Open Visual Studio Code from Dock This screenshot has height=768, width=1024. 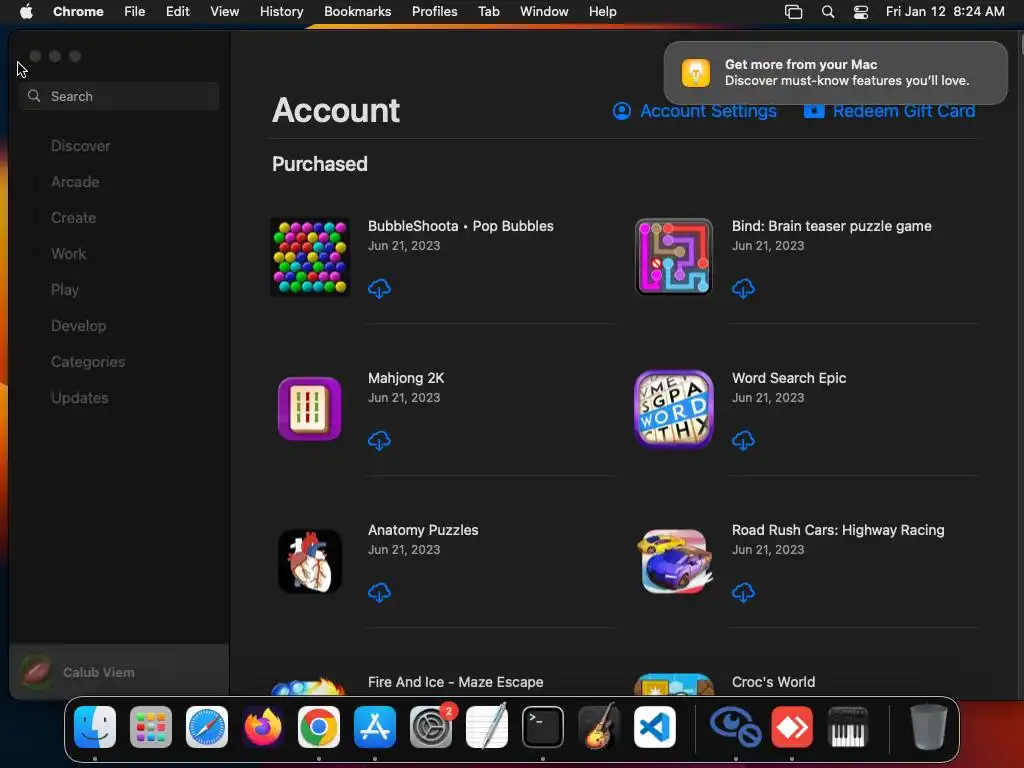(x=655, y=727)
